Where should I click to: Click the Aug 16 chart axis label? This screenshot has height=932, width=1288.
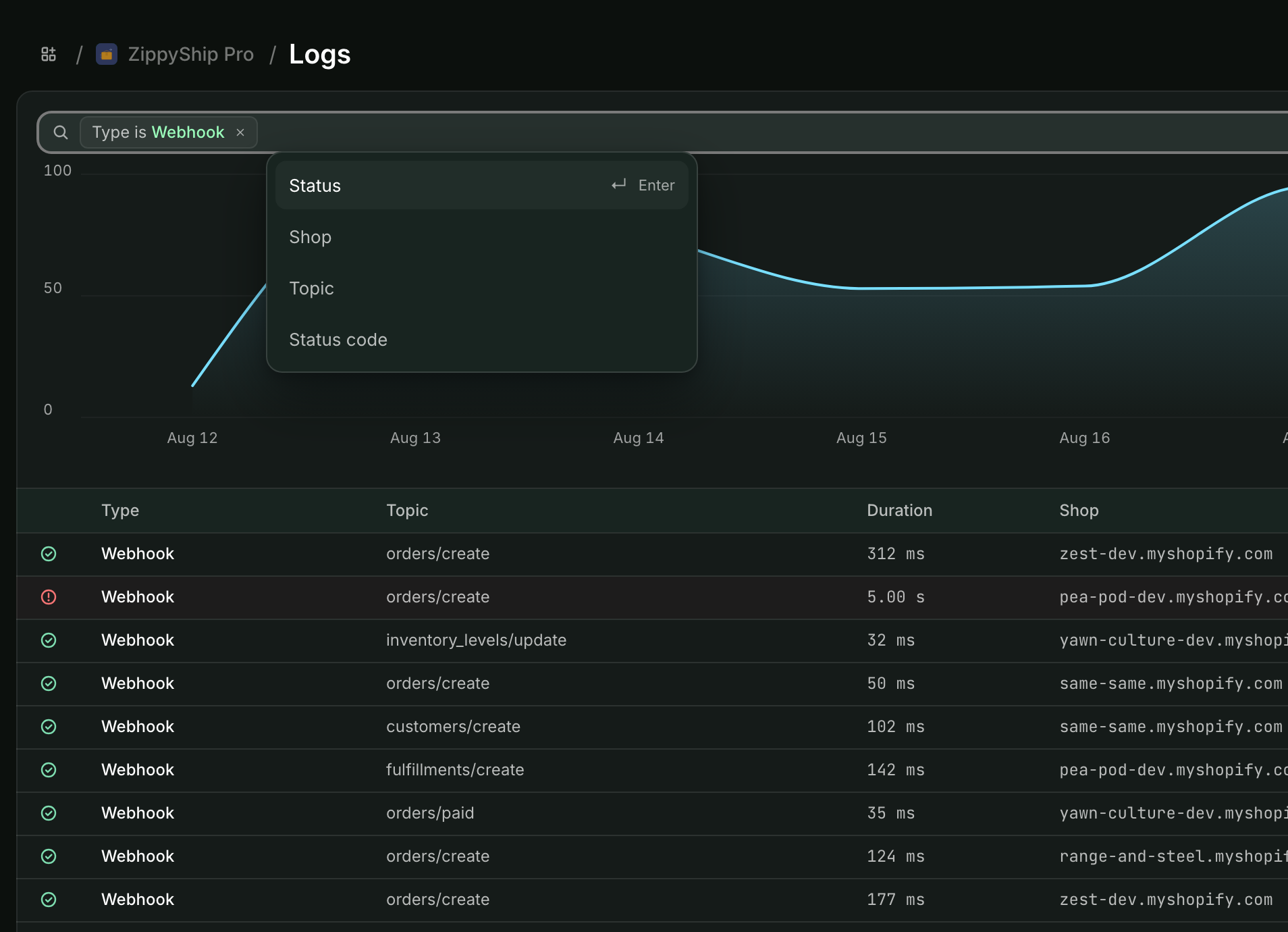1085,438
